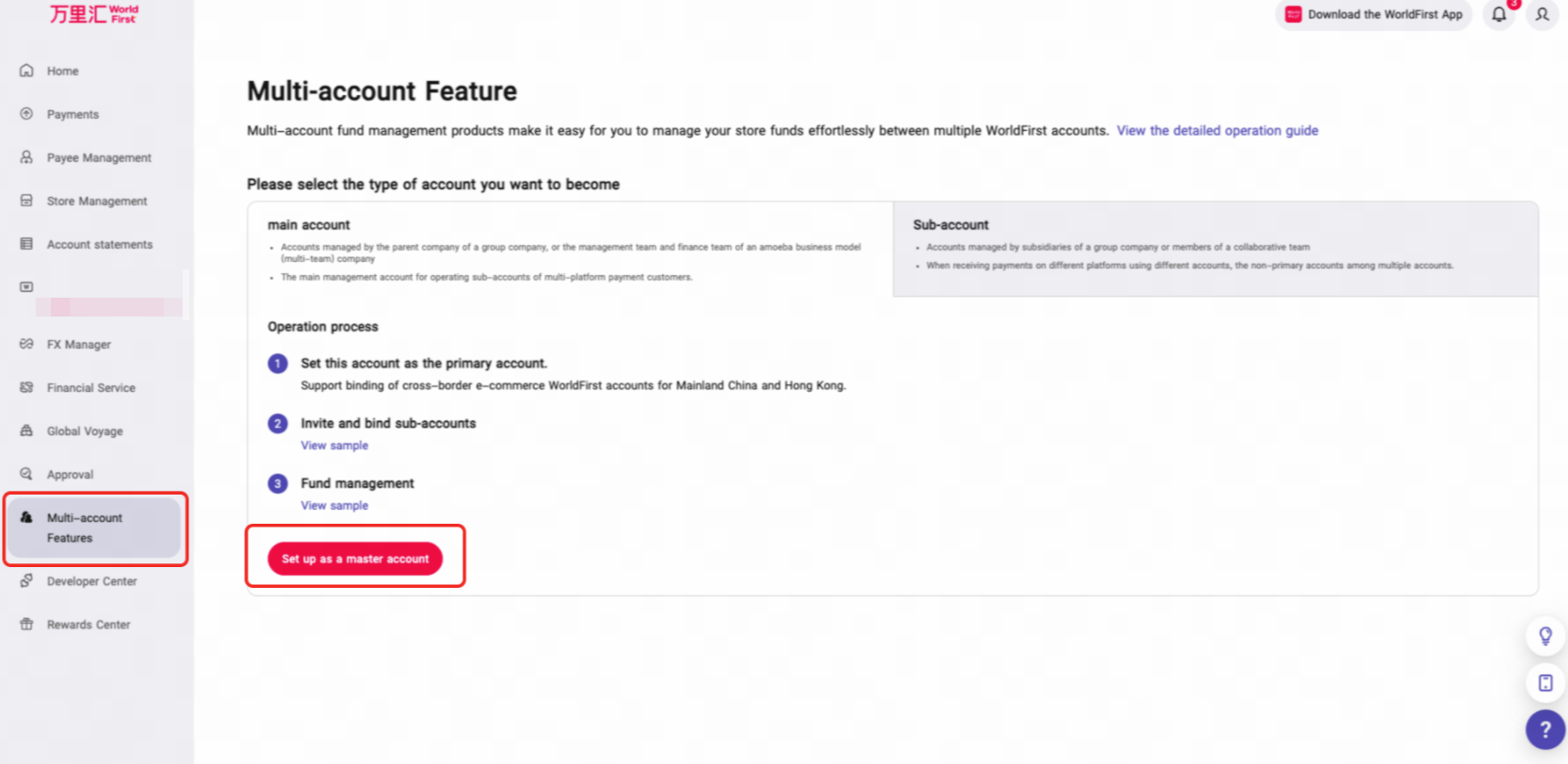Click Download the WorldFirst App button
This screenshot has height=764, width=1568.
coord(1373,14)
